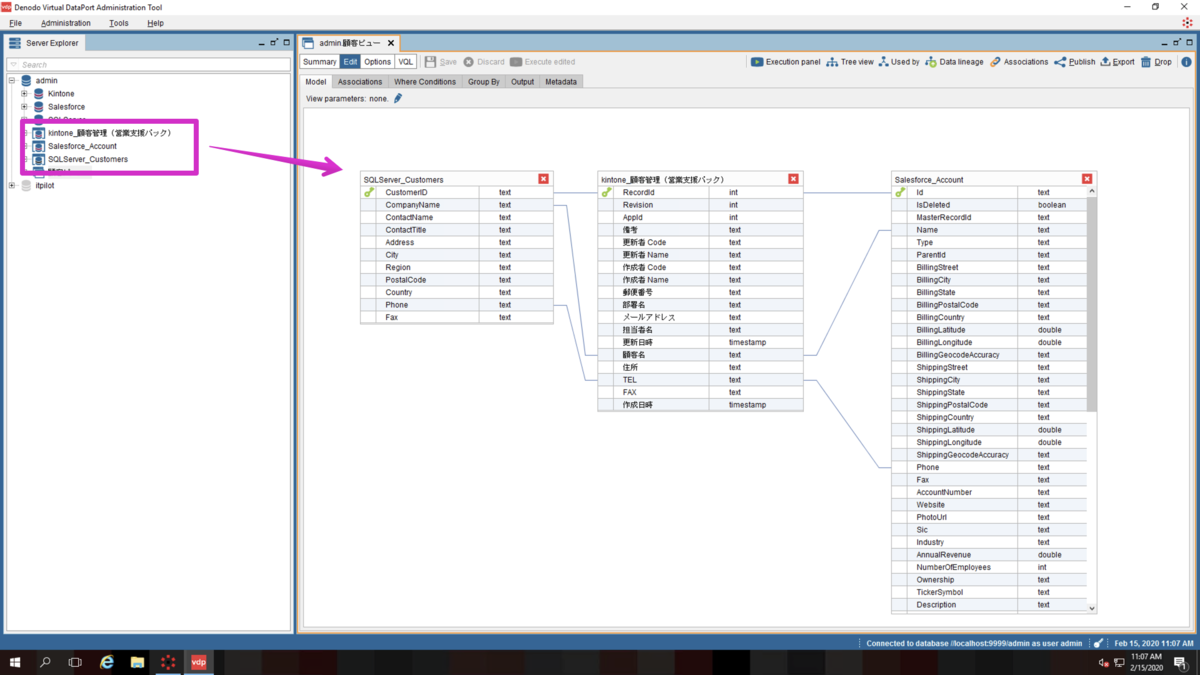Expand the kintone_顧客管理 view node
Image resolution: width=1200 pixels, height=675 pixels.
(x=26, y=133)
